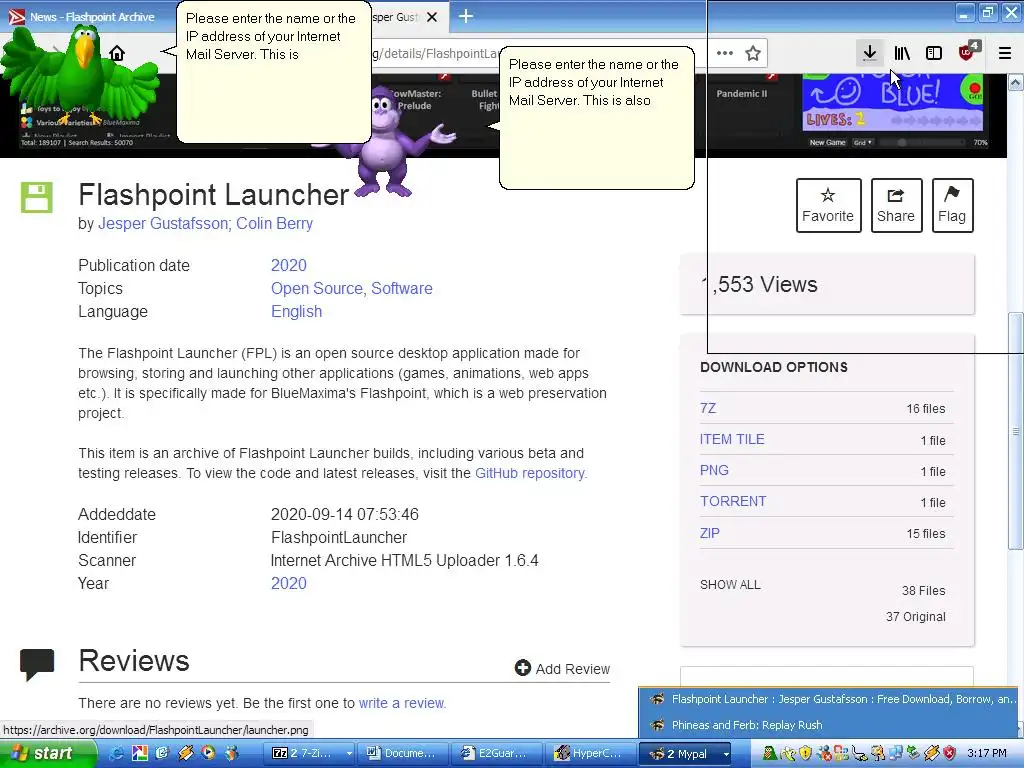Click the Addeddate value 2020-09-14 07:53:46
Screen dimensions: 1024x768
(x=345, y=514)
